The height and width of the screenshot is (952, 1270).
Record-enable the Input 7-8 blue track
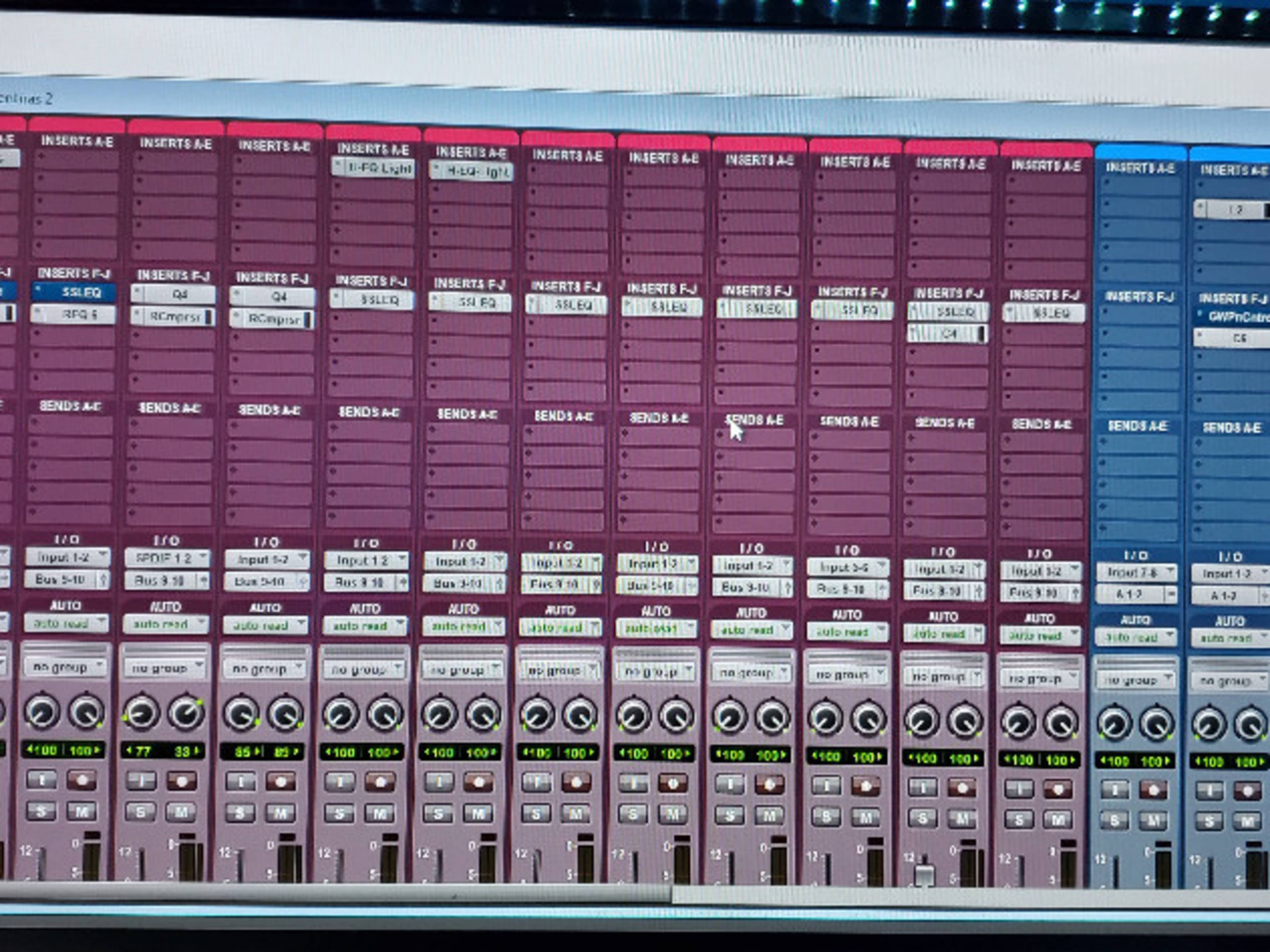[1154, 791]
